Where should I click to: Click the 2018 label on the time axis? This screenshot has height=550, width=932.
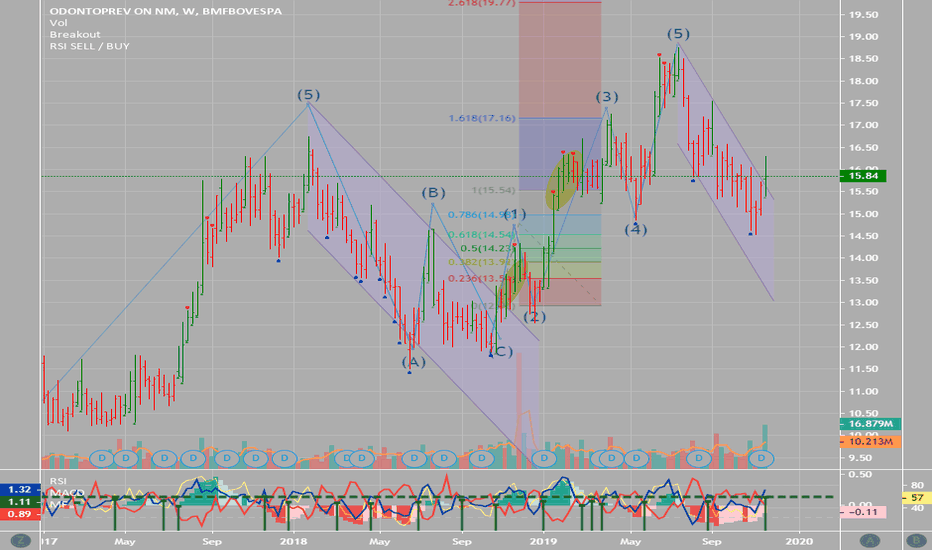point(293,541)
